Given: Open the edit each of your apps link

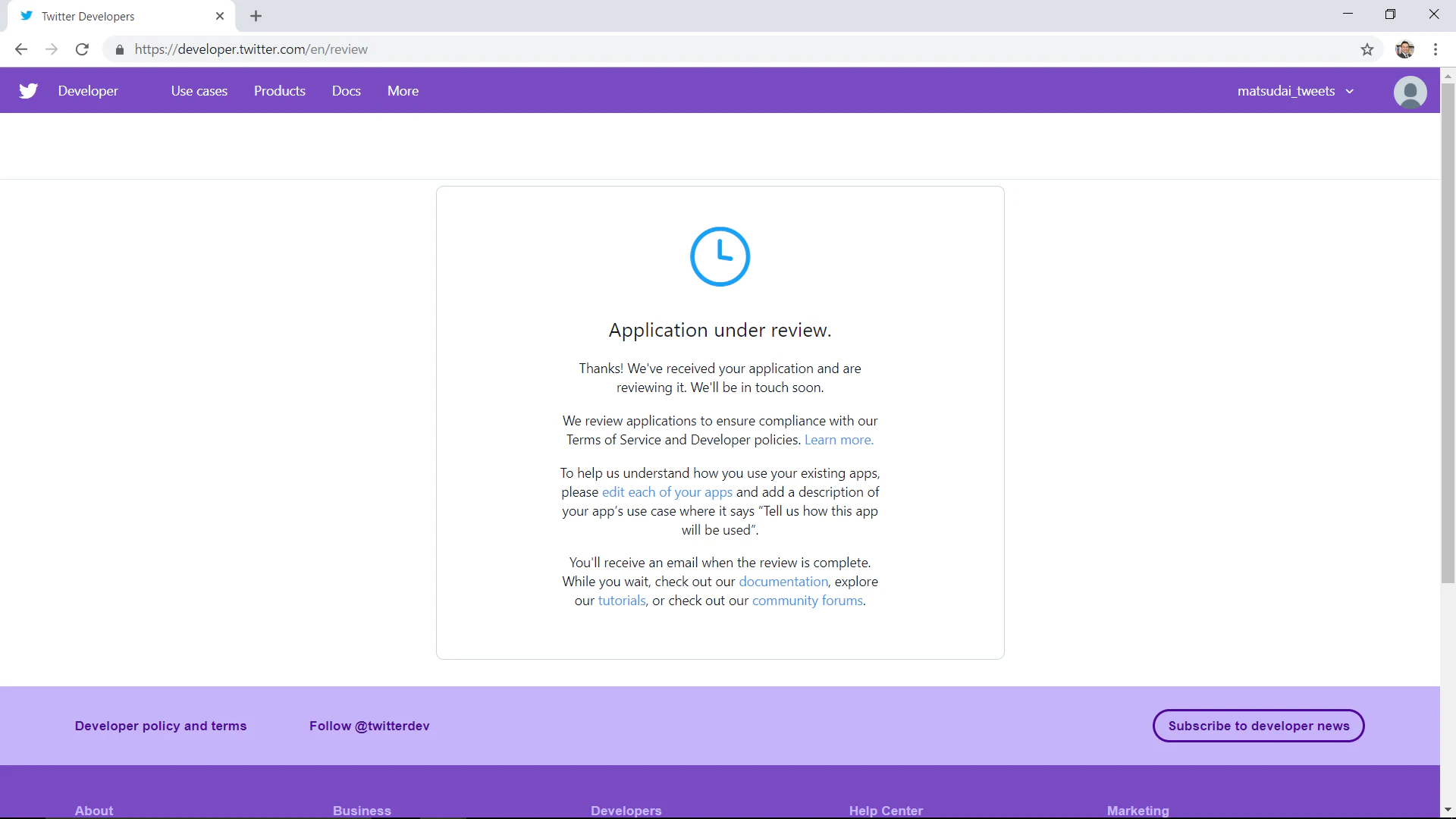Looking at the screenshot, I should pyautogui.click(x=667, y=492).
